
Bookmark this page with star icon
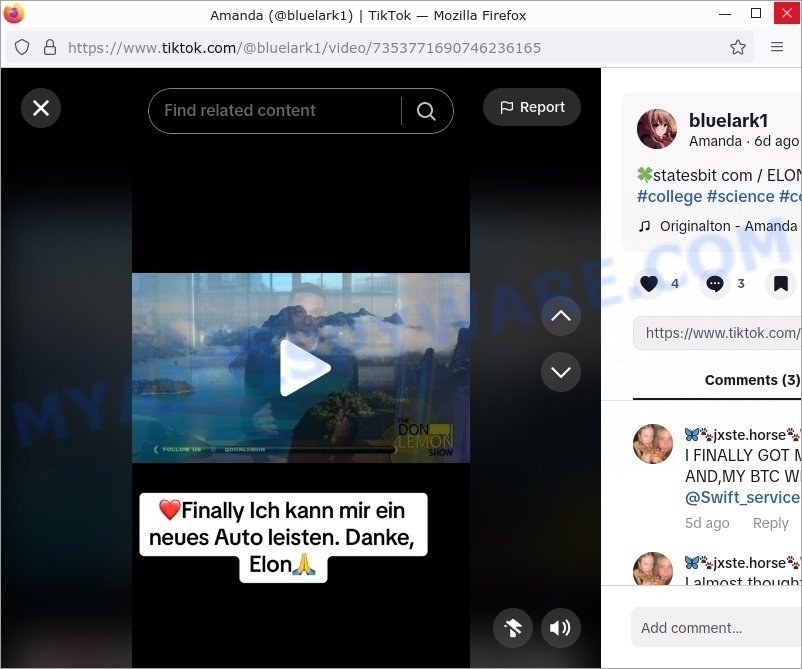pos(738,48)
